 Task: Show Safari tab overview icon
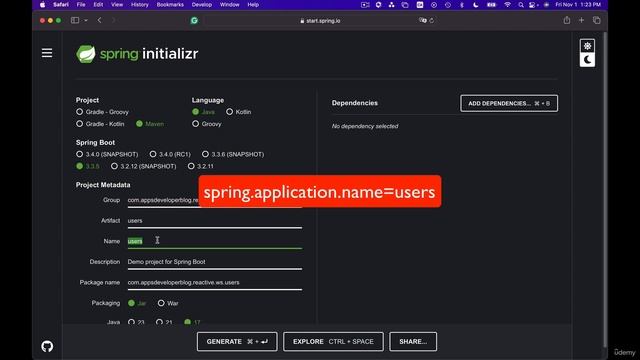tap(596, 20)
